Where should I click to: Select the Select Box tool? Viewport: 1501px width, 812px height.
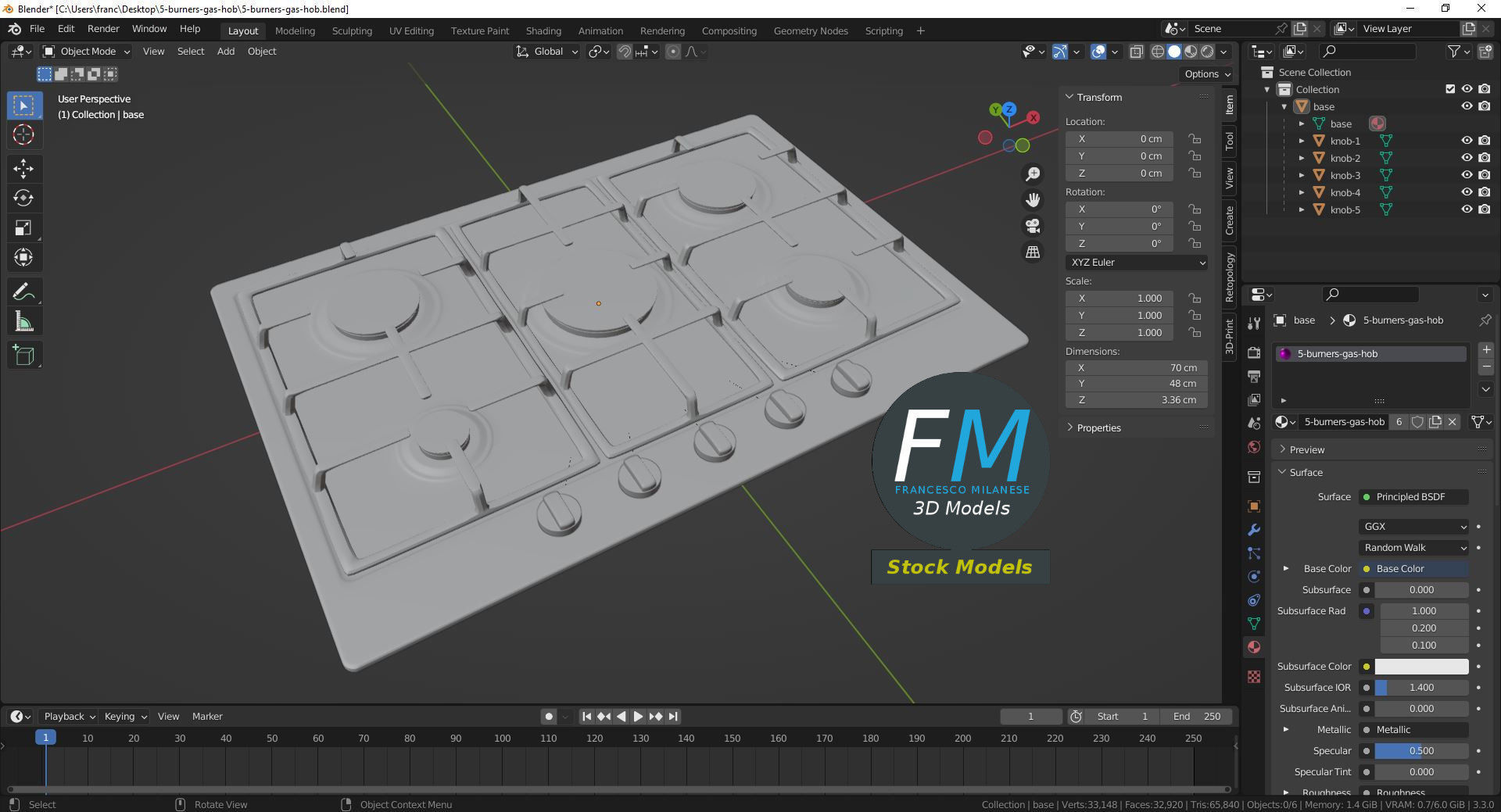(x=23, y=106)
